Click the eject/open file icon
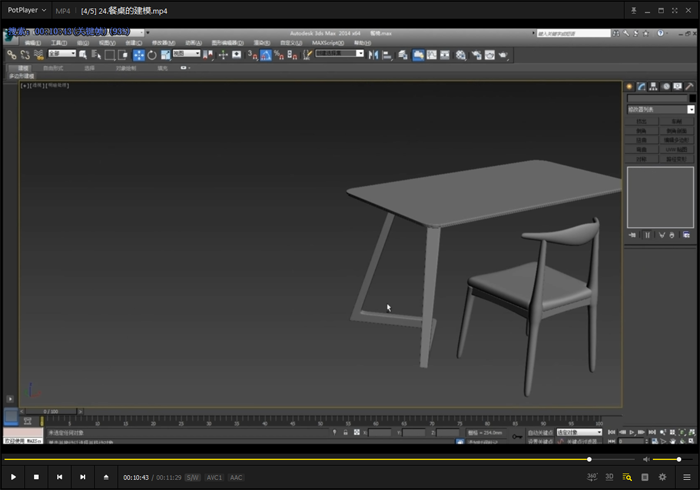Screen dimensions: 700x490 pos(106,477)
